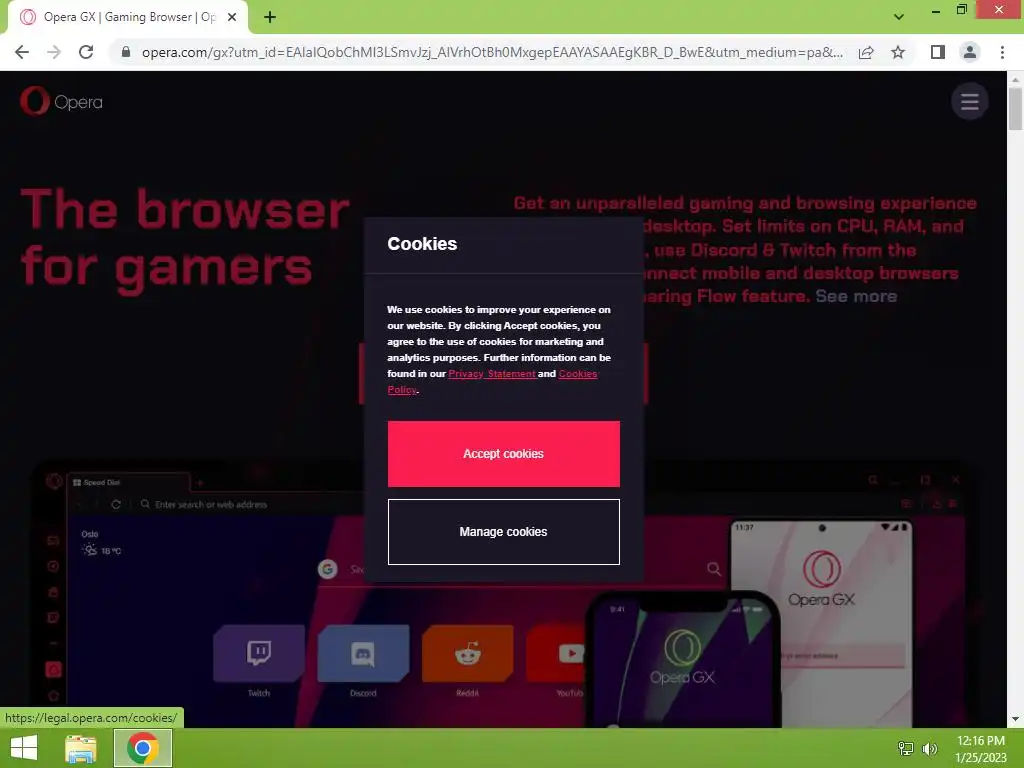Click the Speed Dial tab in preview
Image resolution: width=1024 pixels, height=768 pixels.
[x=127, y=483]
